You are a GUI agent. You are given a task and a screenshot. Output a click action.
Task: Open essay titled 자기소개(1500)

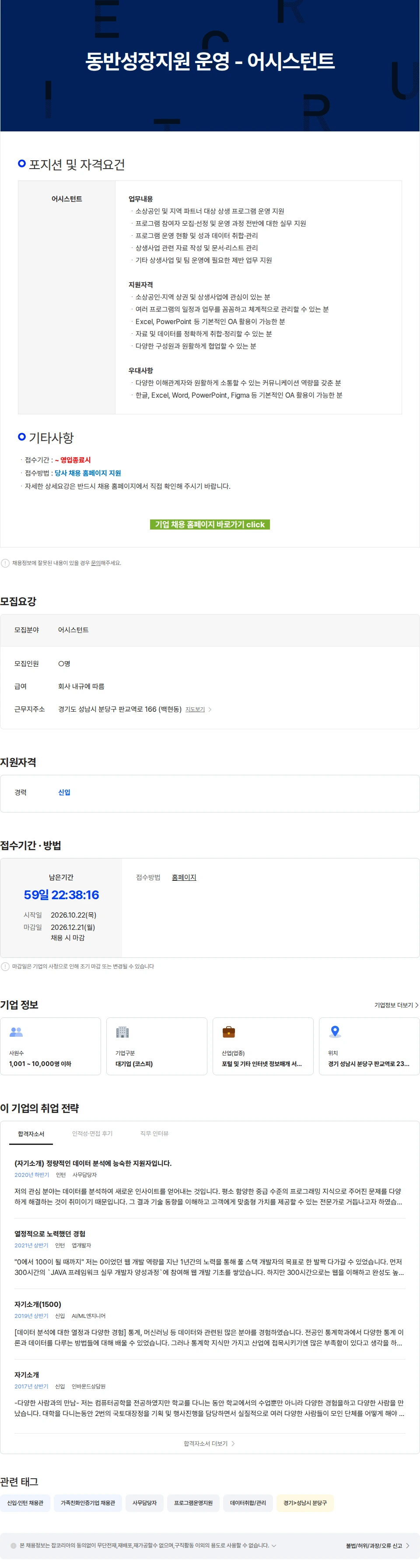tap(38, 1304)
